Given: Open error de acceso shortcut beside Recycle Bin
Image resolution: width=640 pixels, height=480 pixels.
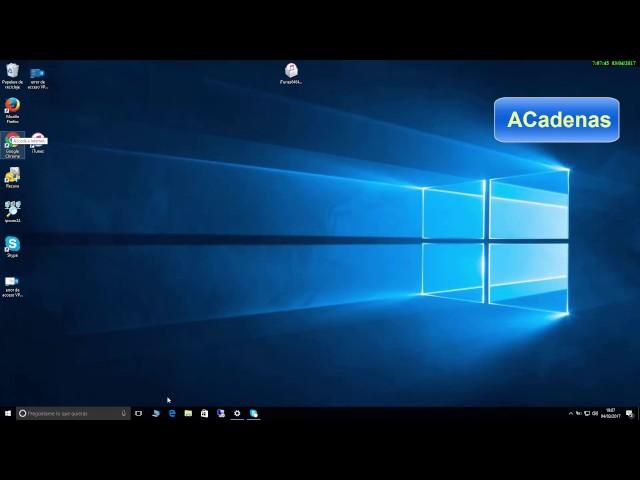Looking at the screenshot, I should point(37,78).
